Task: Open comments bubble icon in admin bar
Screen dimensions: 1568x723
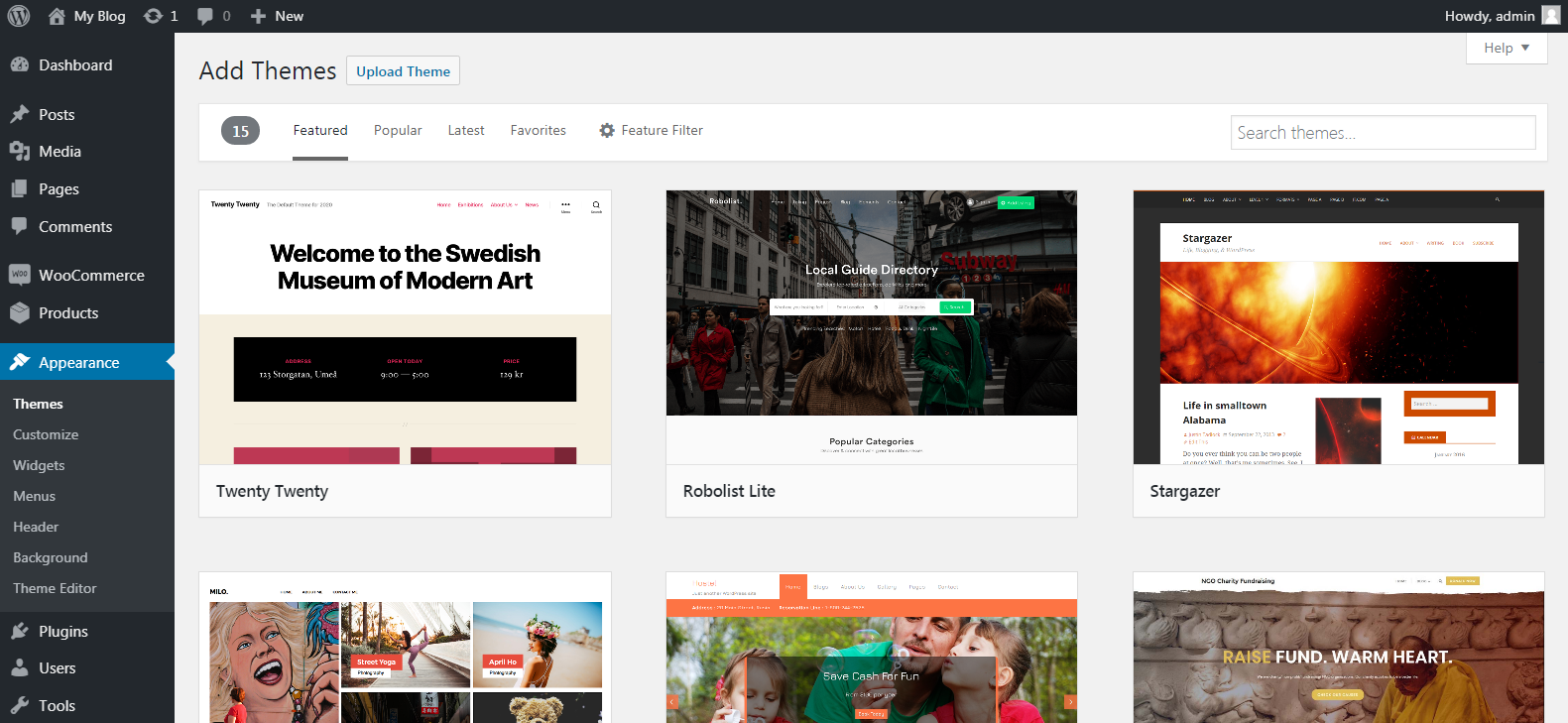Action: 205,16
